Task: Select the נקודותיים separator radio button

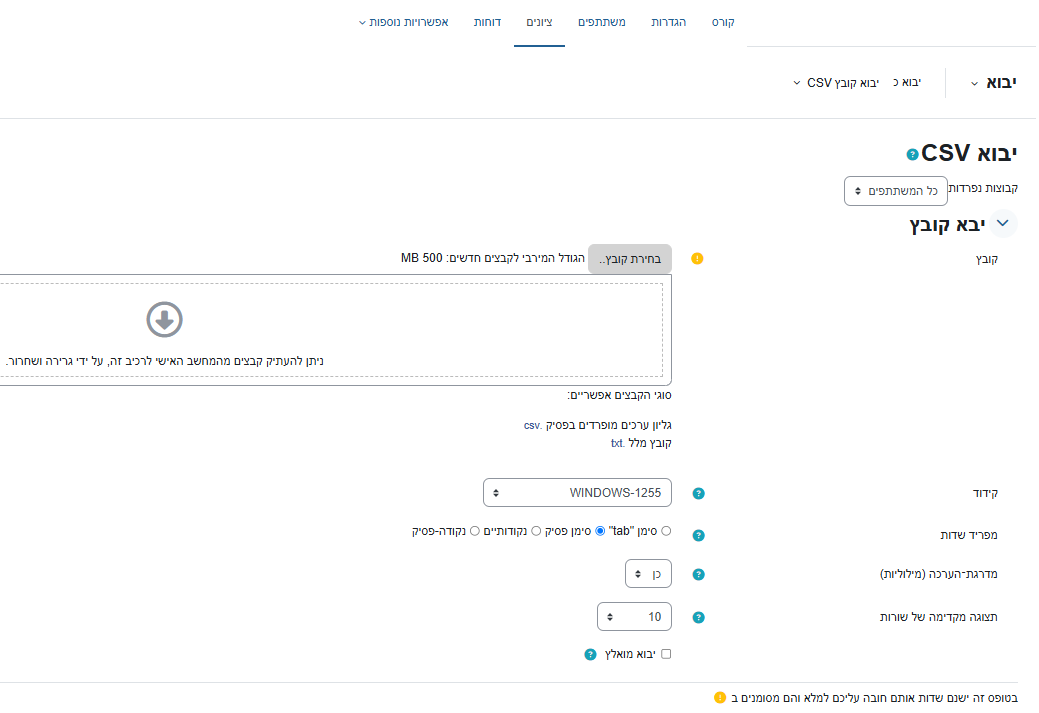Action: pyautogui.click(x=536, y=531)
